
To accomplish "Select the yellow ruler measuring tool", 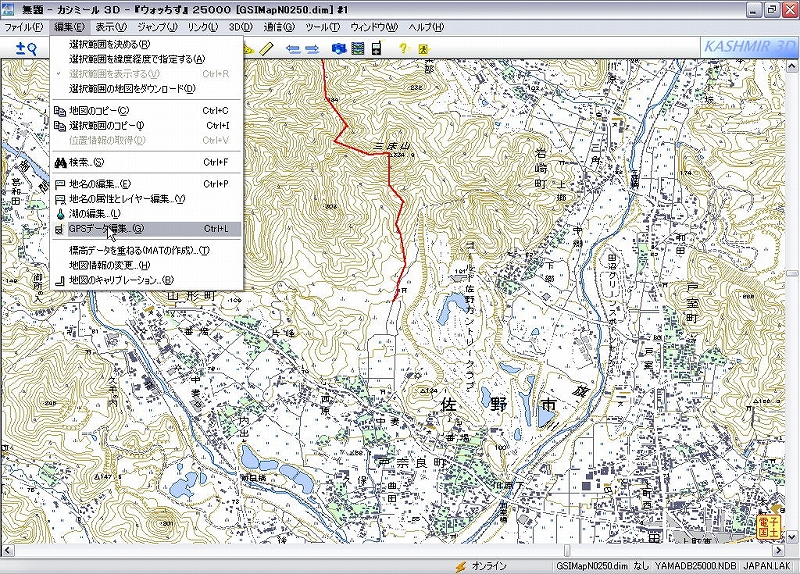I will click(x=266, y=49).
